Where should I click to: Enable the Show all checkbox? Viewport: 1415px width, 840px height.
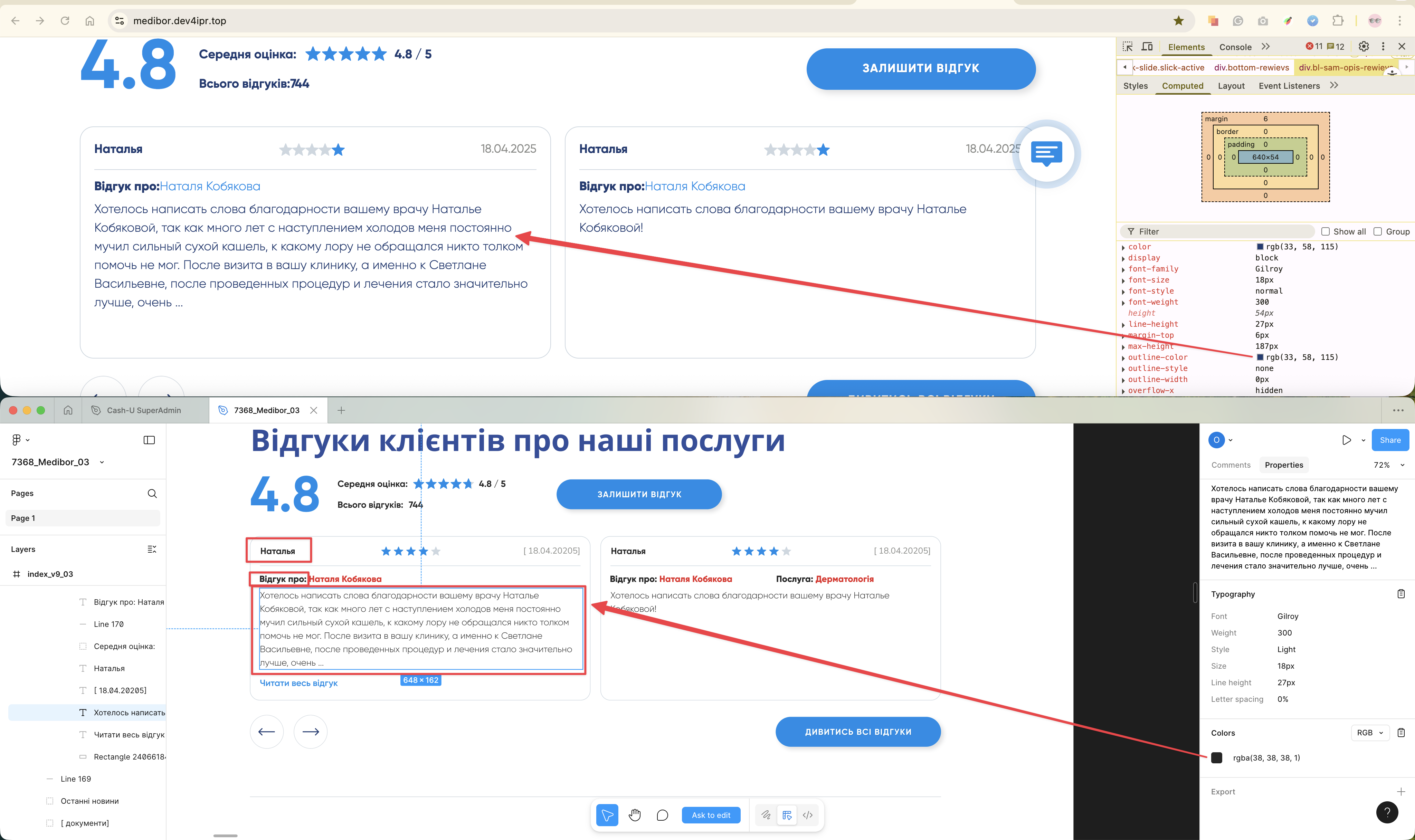1325,231
